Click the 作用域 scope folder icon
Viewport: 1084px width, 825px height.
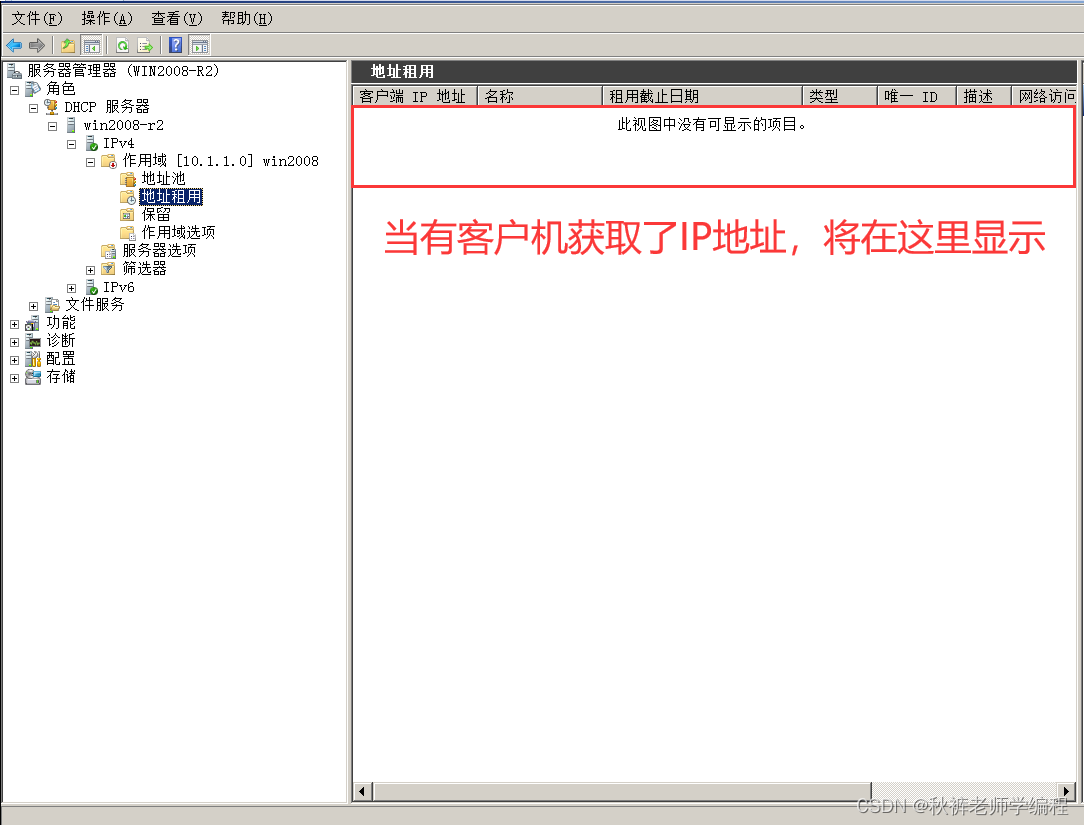click(x=109, y=161)
